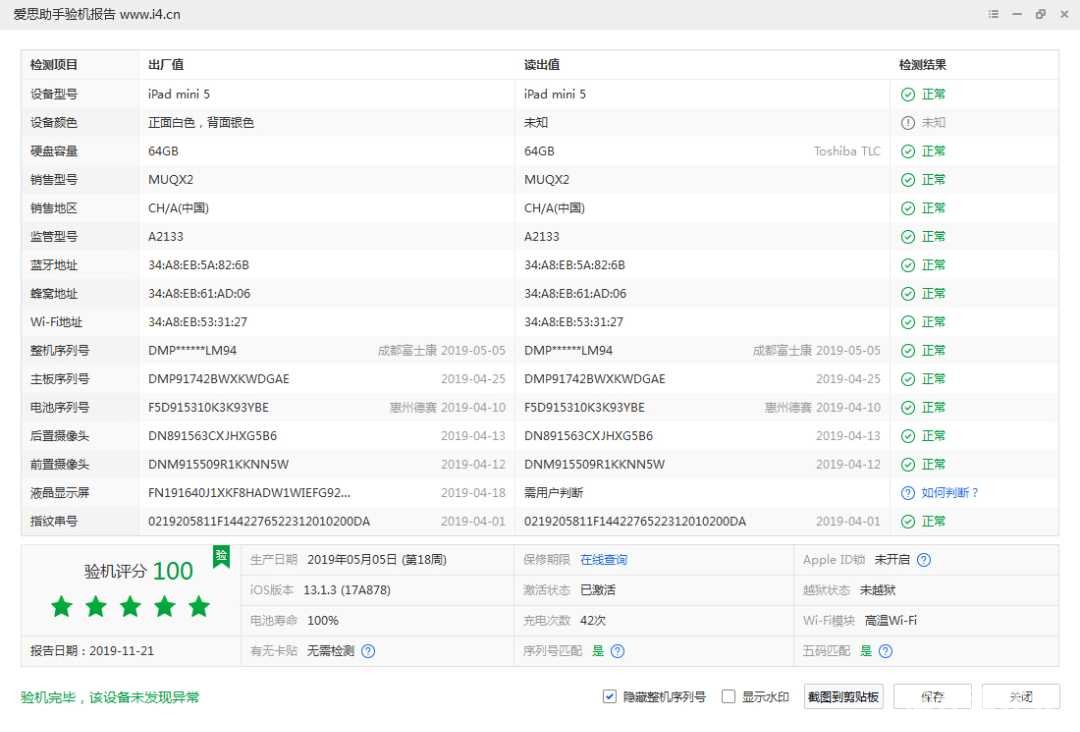The image size is (1080, 732).
Task: Select the 需用户判断 value
Action: click(x=553, y=493)
